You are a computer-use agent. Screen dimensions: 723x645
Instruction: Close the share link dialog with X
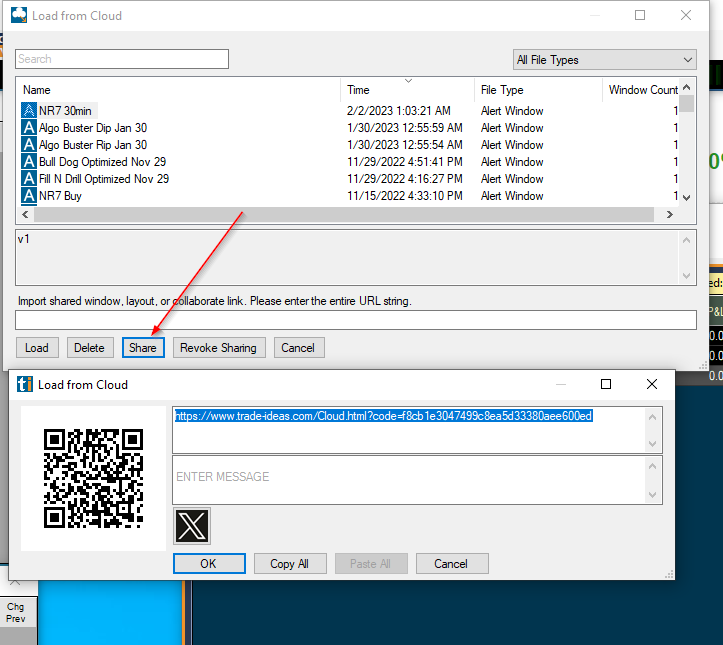point(652,384)
